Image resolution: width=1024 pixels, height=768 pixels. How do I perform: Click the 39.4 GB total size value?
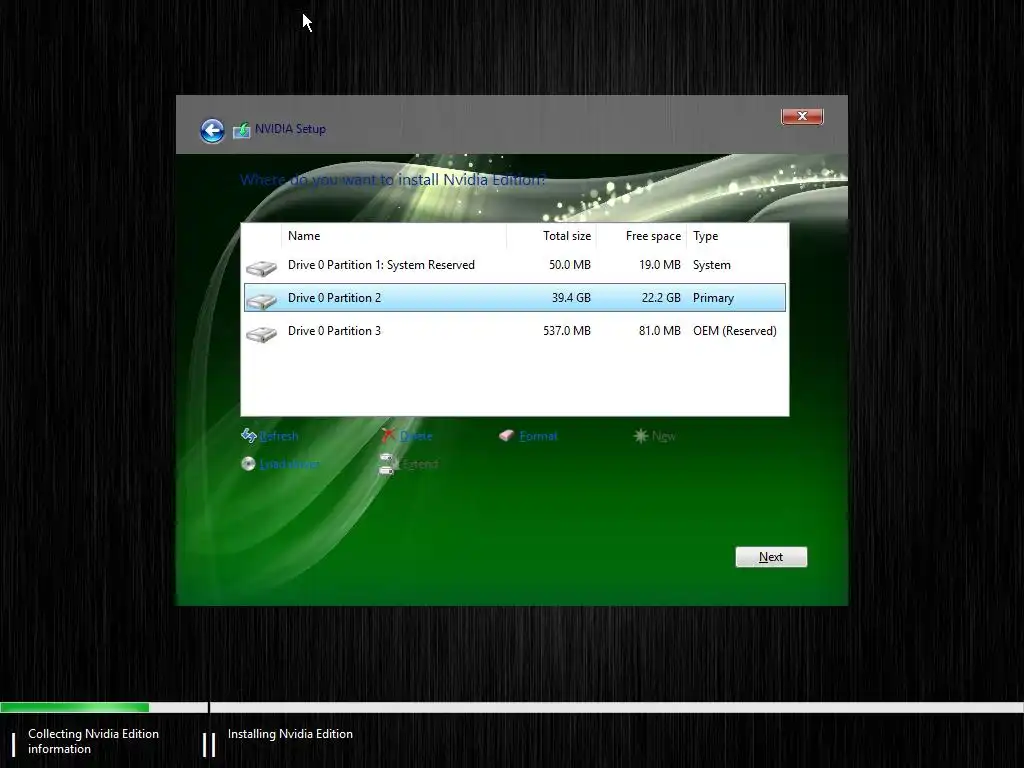pyautogui.click(x=571, y=298)
